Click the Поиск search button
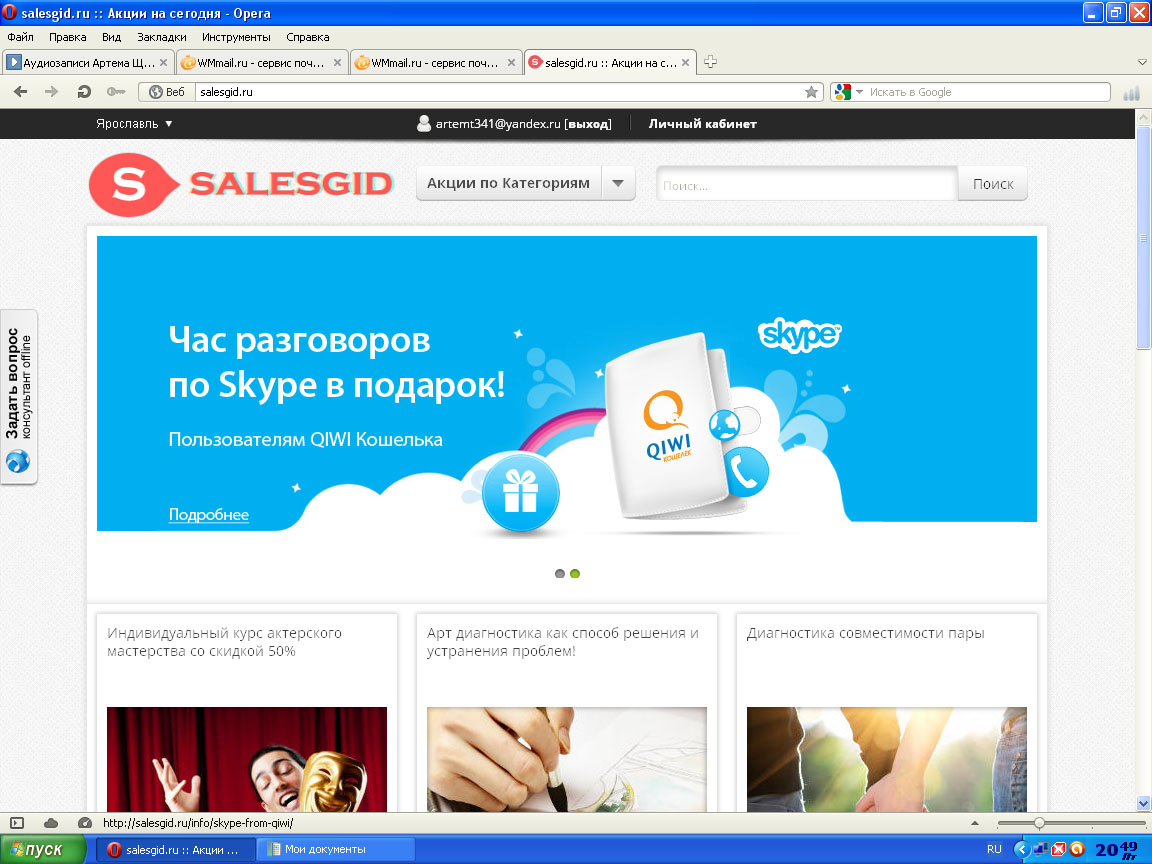 point(993,184)
